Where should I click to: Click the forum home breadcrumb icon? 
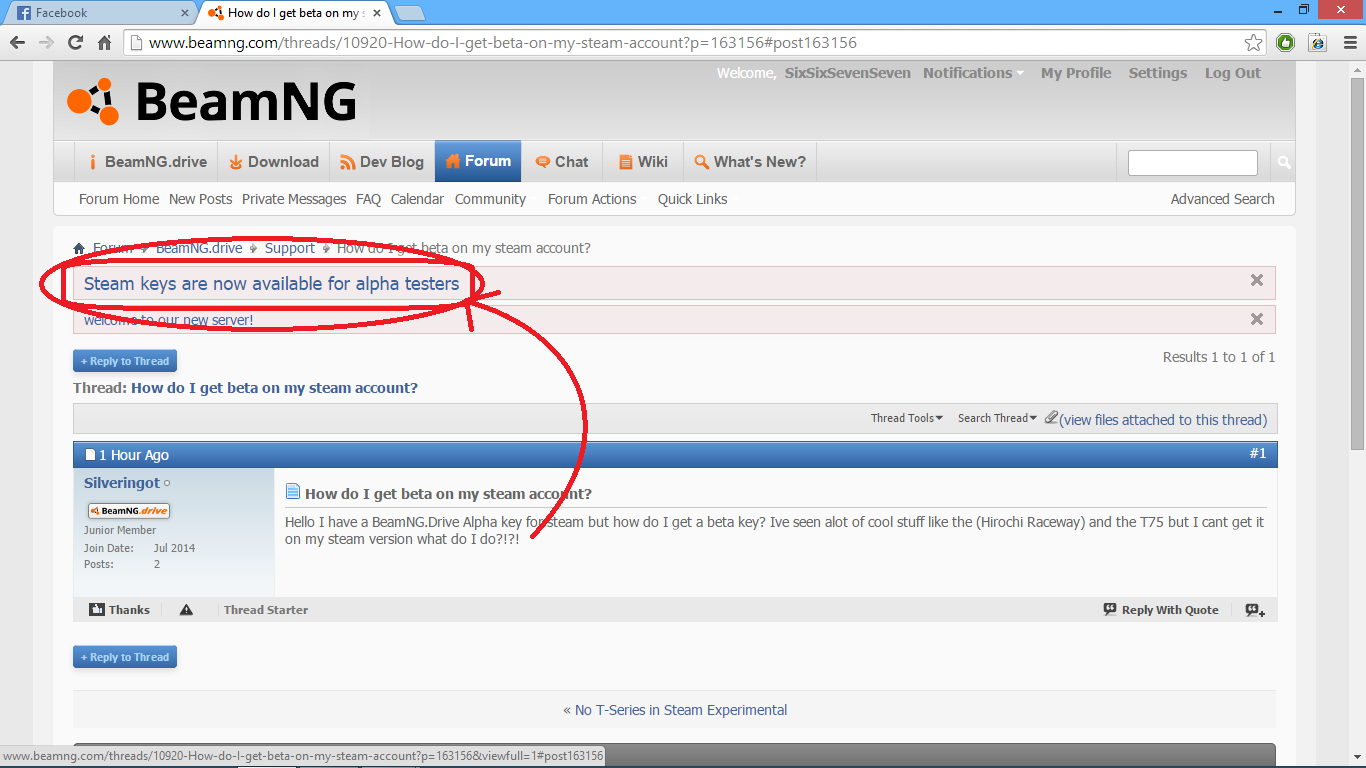point(79,248)
